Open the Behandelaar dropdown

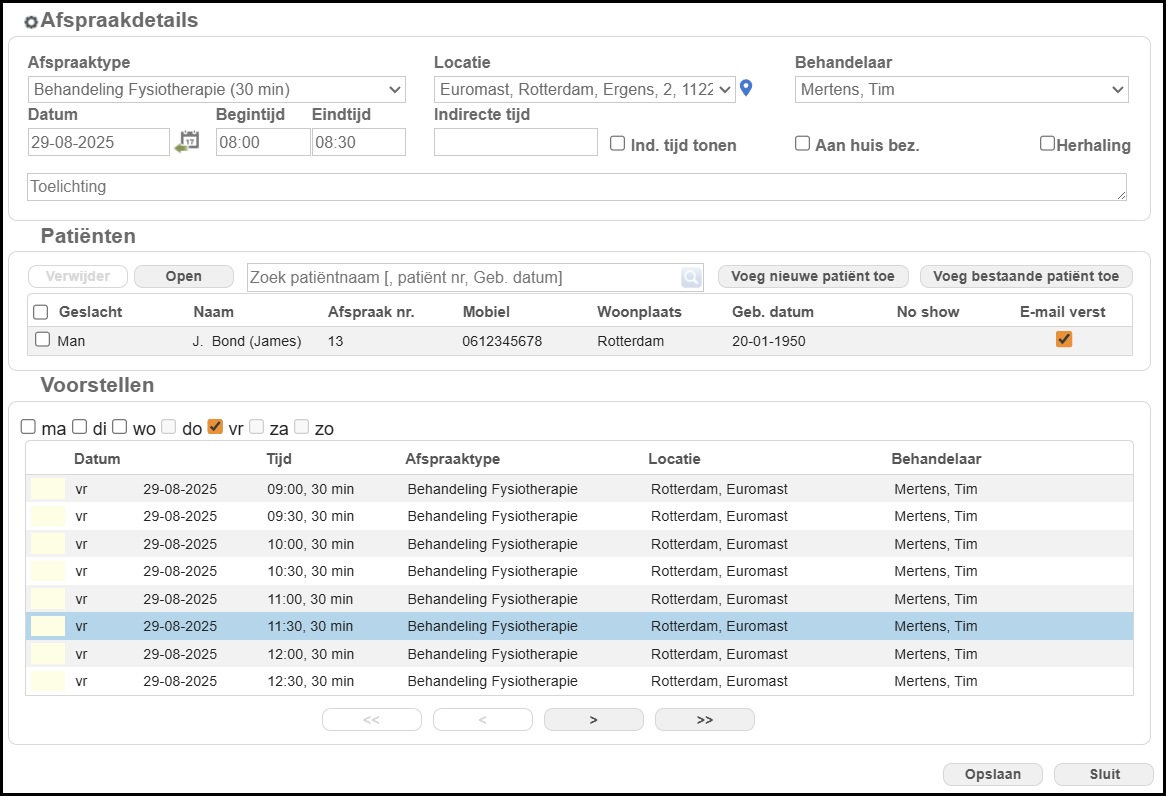click(x=961, y=89)
